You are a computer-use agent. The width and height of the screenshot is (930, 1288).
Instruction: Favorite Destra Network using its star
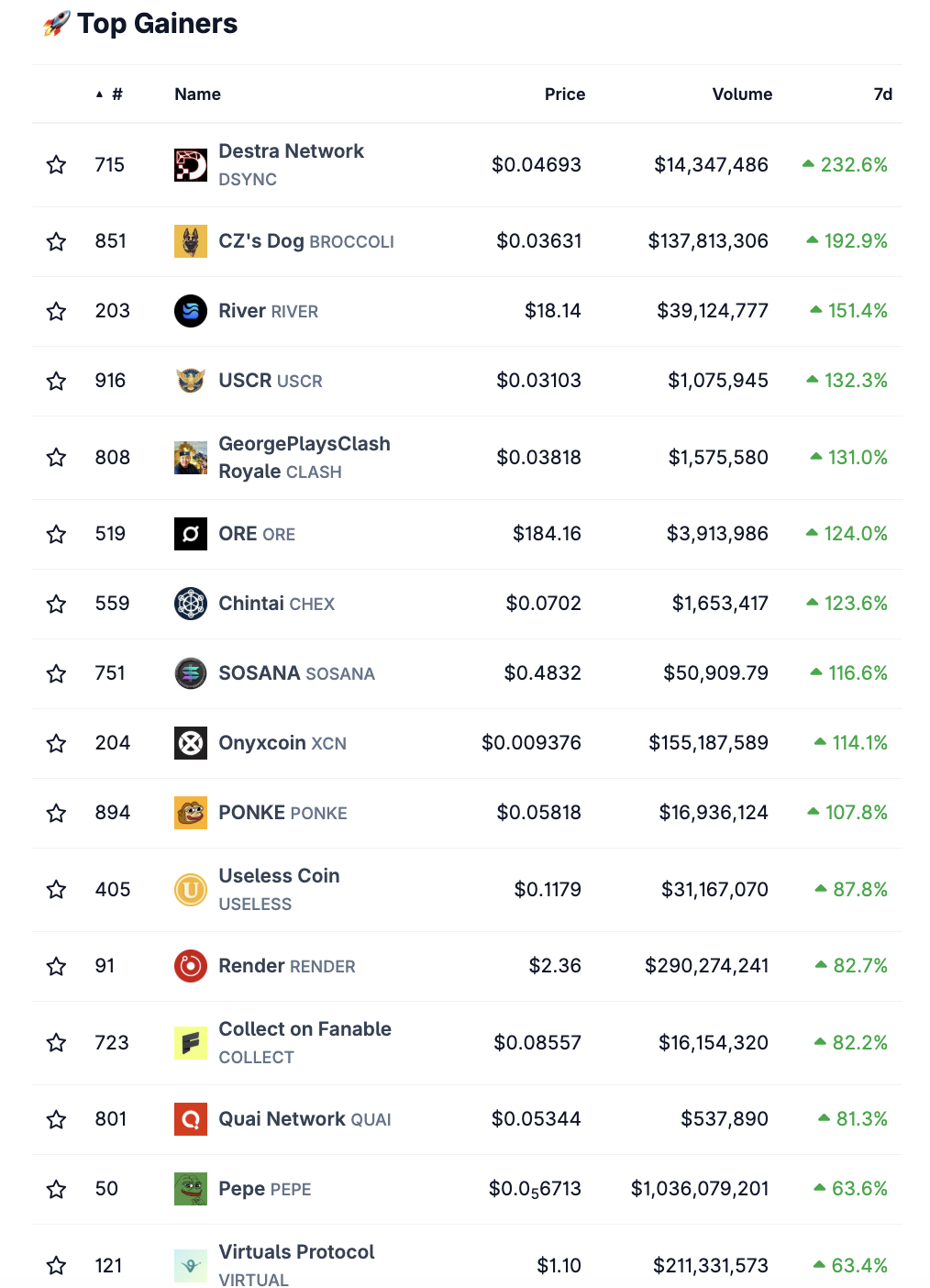56,165
